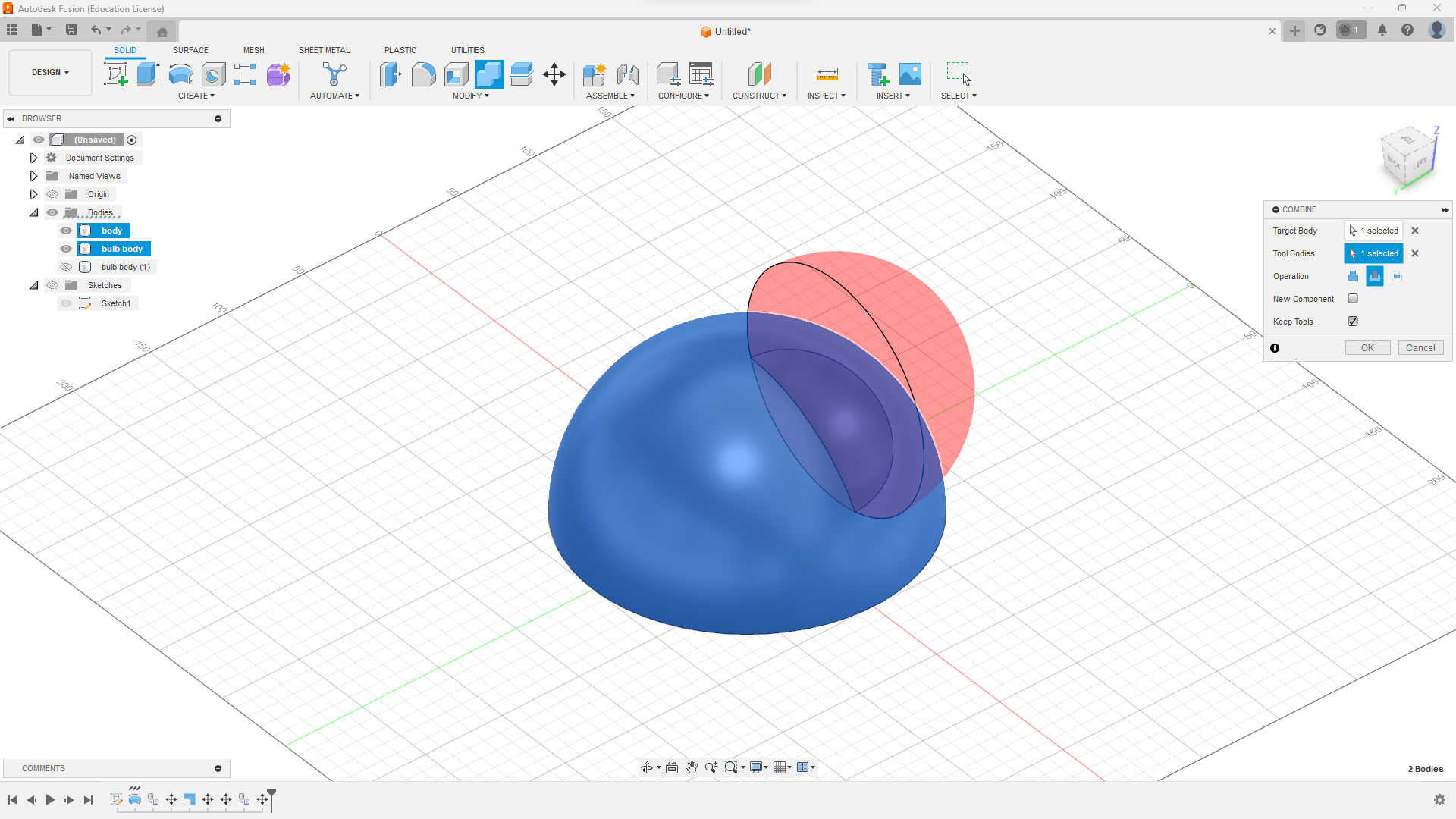This screenshot has height=819, width=1456.
Task: Uncheck the Keep Tools checkbox
Action: (1353, 322)
